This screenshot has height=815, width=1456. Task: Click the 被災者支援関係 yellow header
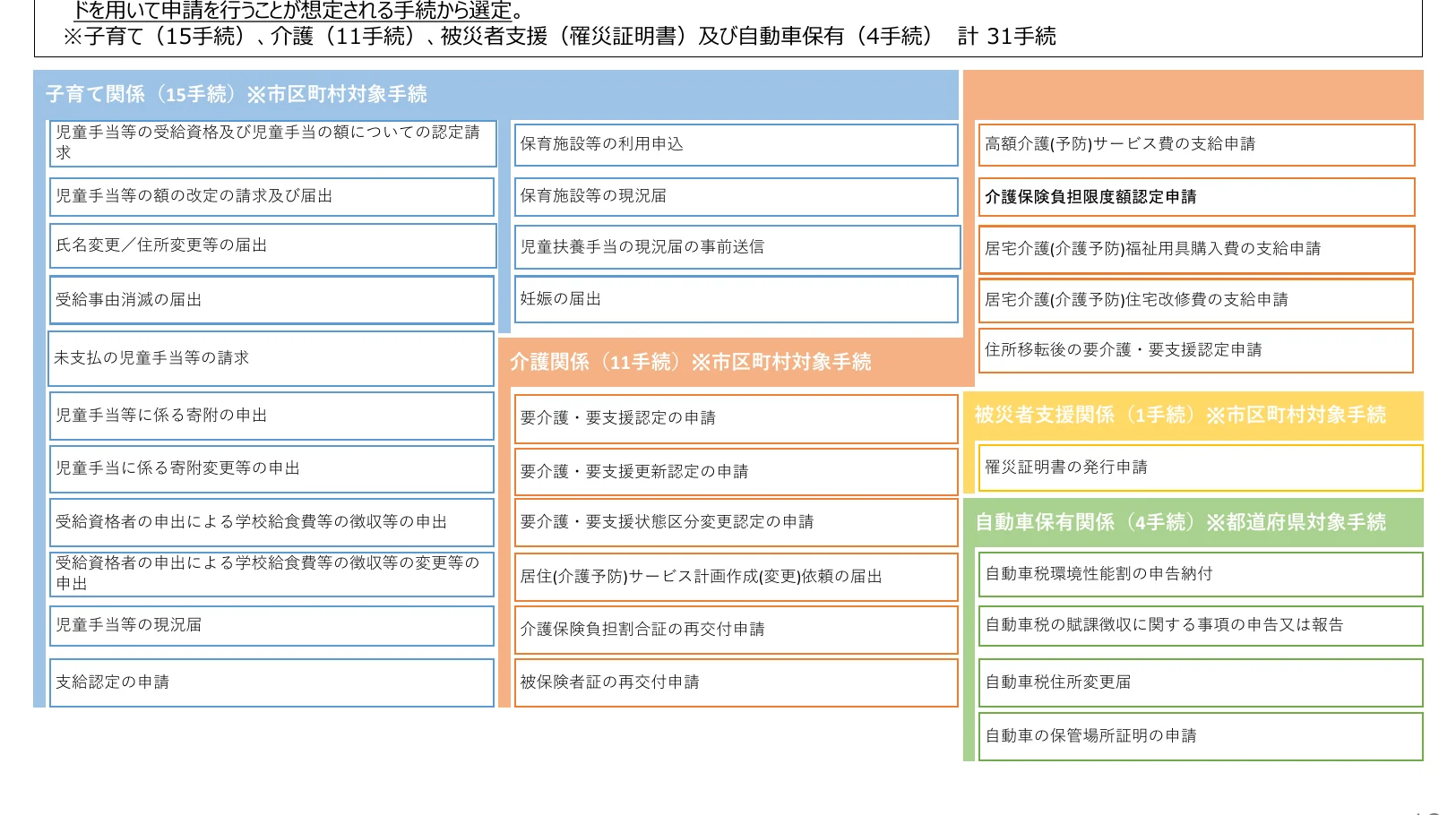[1180, 415]
